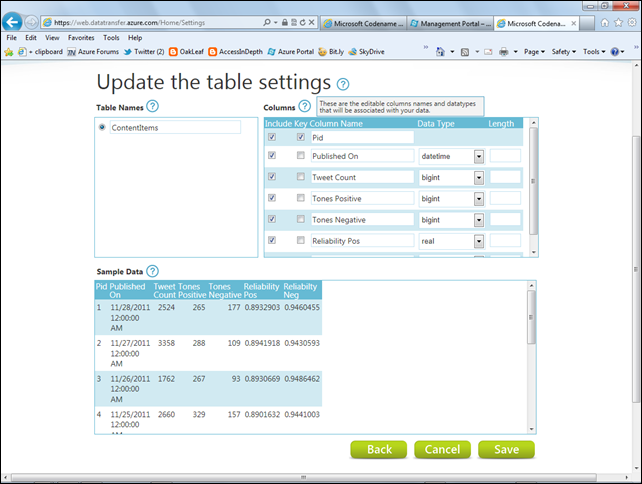Toggle Include checkbox for Tones Positive
The height and width of the screenshot is (484, 642).
272,198
